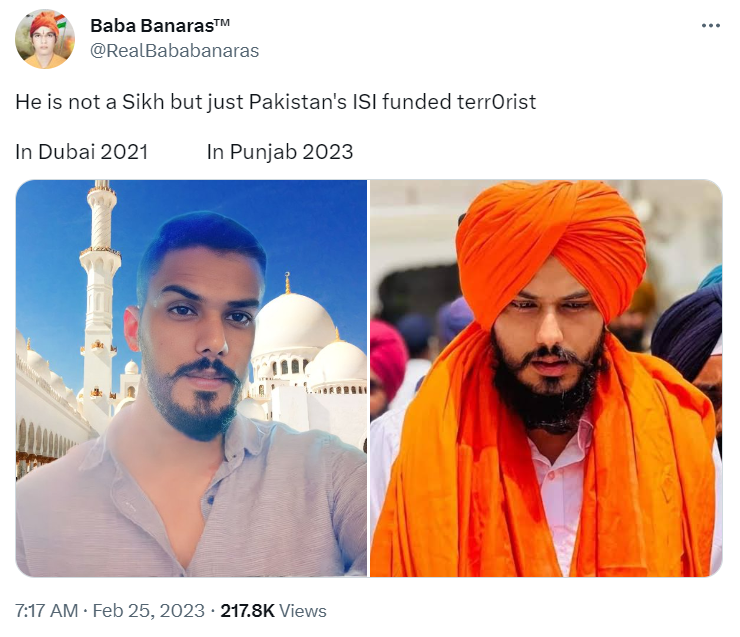Click the 'In Punjab 2023' caption text
This screenshot has height=637, width=740.
[x=280, y=152]
